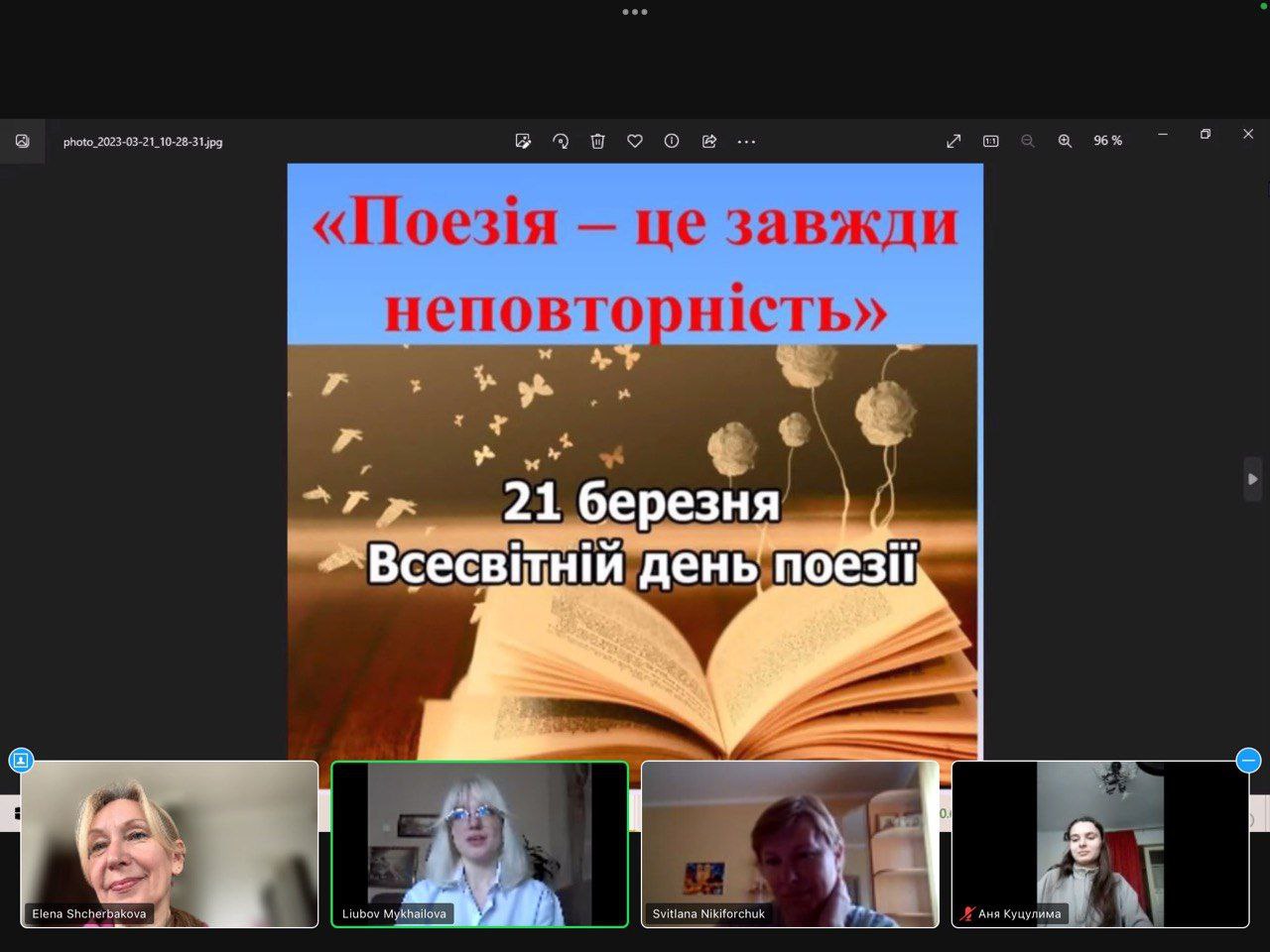Zoom in with the plus magnifier
This screenshot has width=1270, height=952.
[x=1065, y=142]
